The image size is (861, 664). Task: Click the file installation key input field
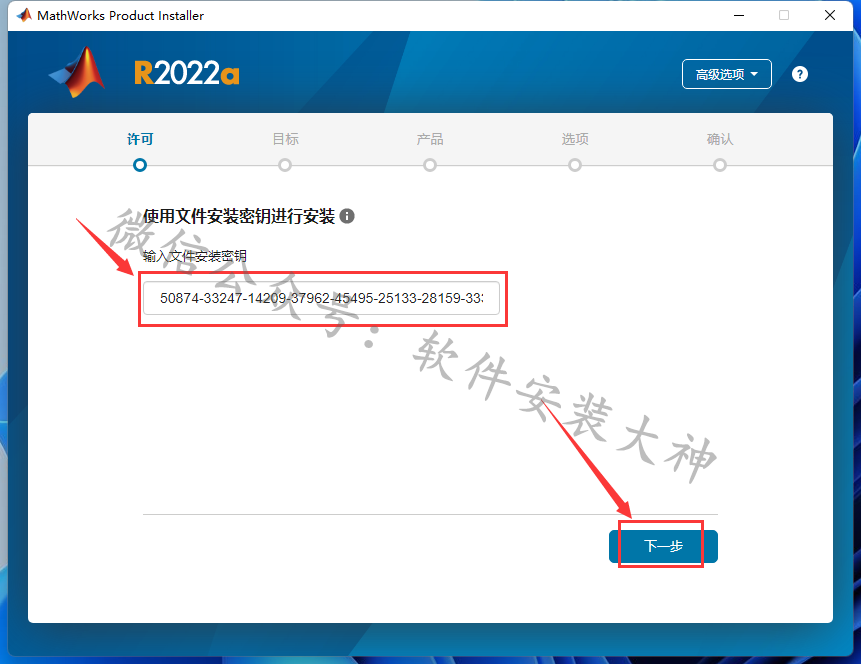click(x=321, y=298)
